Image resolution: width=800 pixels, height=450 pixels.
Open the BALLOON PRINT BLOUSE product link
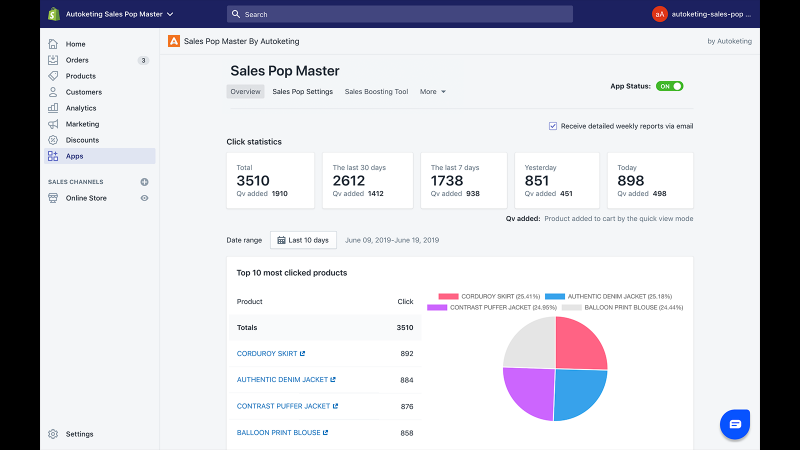coord(279,433)
